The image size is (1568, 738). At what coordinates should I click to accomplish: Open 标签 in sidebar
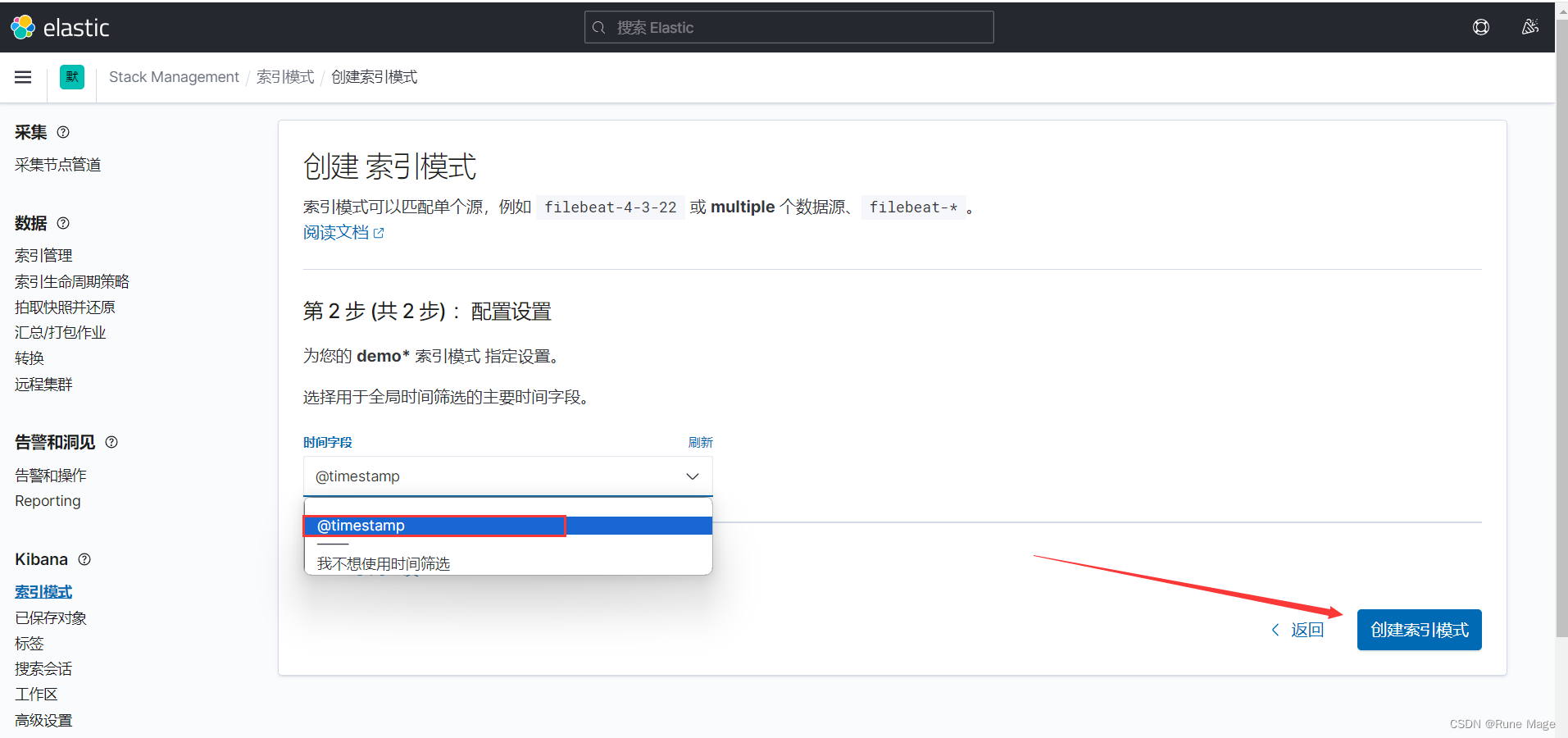30,644
